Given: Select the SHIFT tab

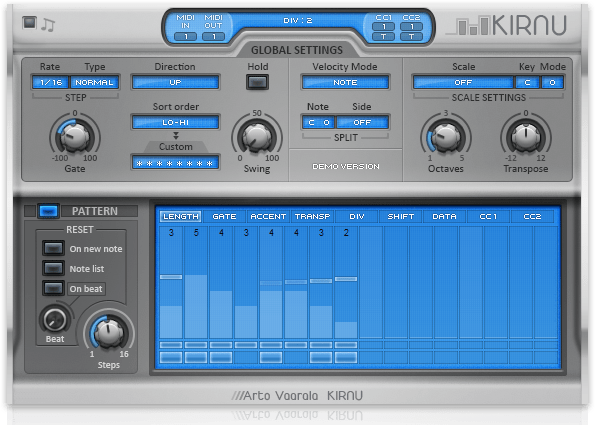Looking at the screenshot, I should click(401, 216).
